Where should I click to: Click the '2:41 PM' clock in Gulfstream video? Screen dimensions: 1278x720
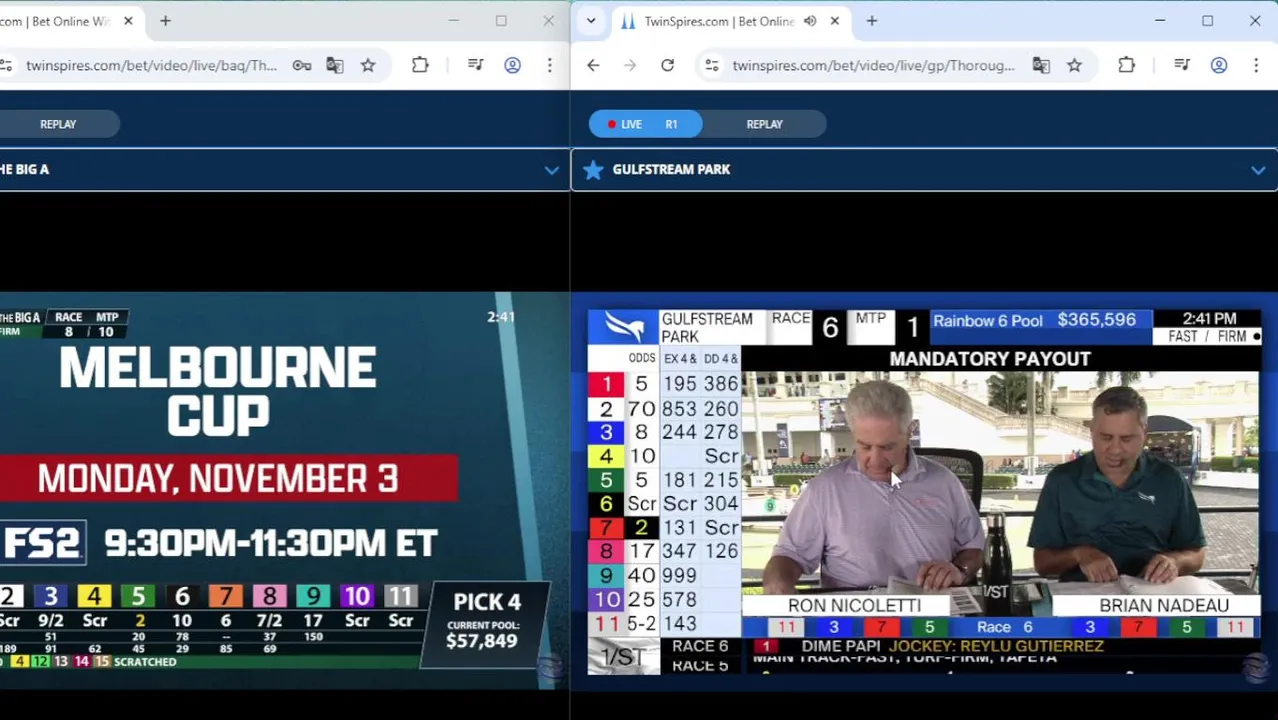tap(1209, 319)
